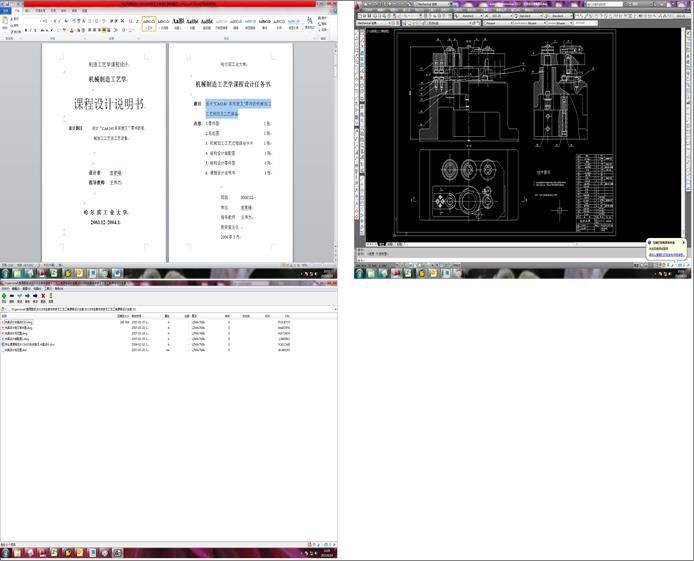Image resolution: width=694 pixels, height=561 pixels.
Task: Select the first .dwg file in 7-Zip list
Action: (20, 322)
